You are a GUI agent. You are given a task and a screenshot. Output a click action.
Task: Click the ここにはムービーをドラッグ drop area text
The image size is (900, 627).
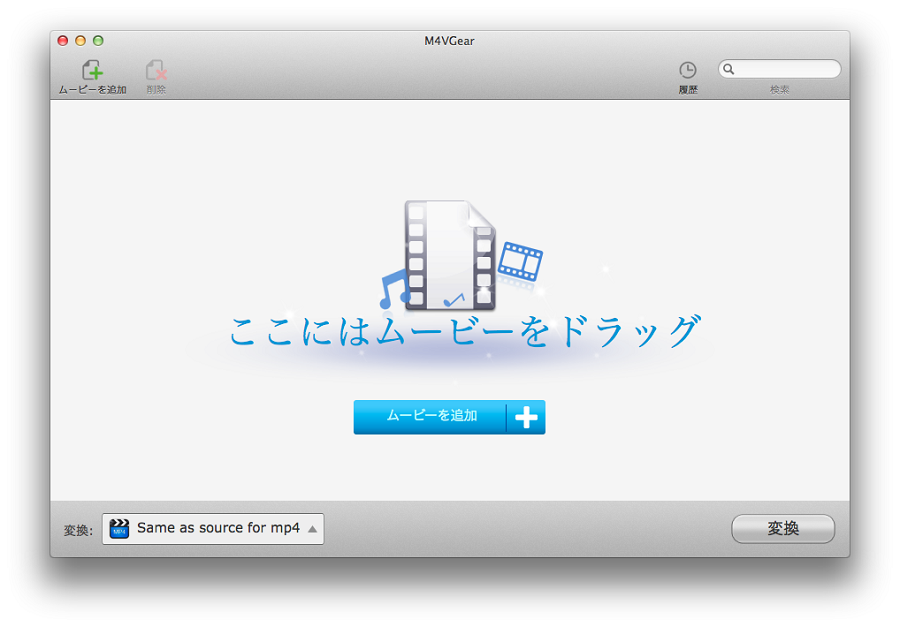(x=462, y=332)
